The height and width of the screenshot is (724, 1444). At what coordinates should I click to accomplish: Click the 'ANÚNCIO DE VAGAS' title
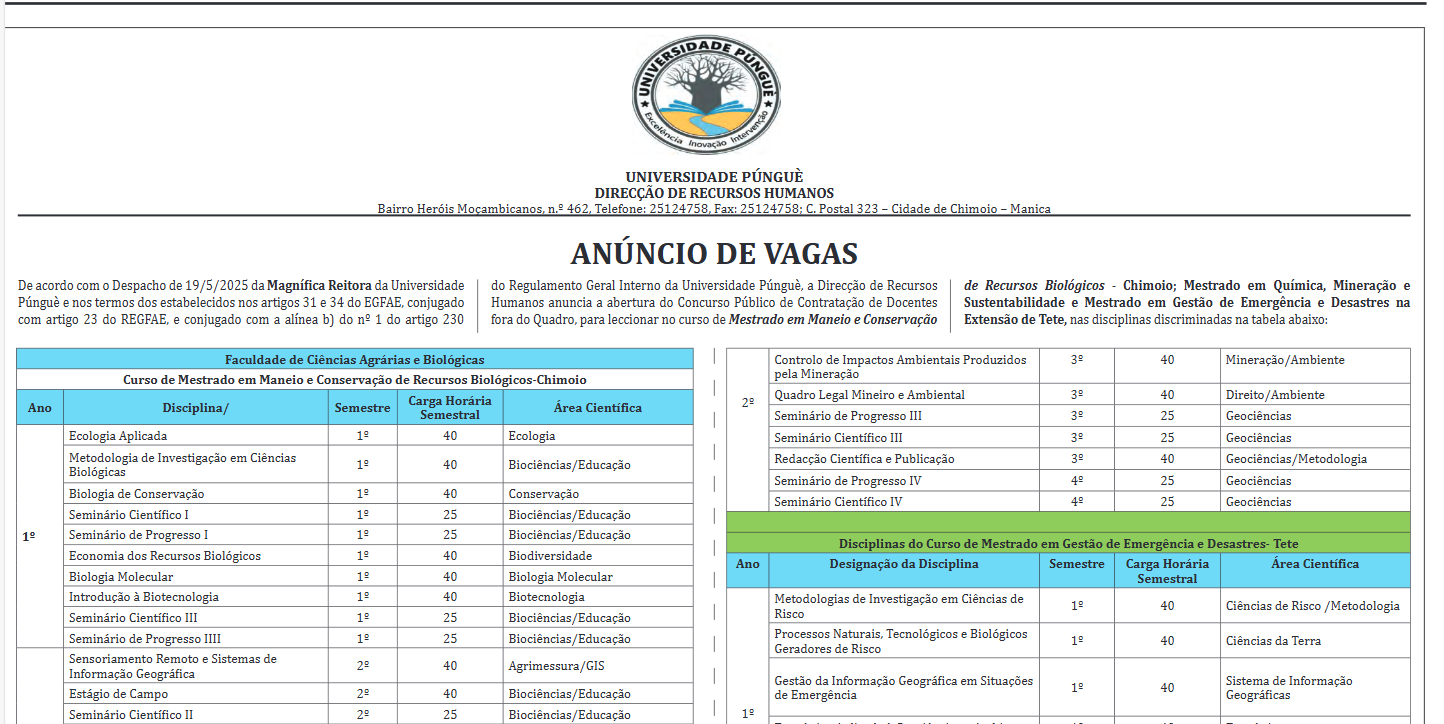[714, 253]
